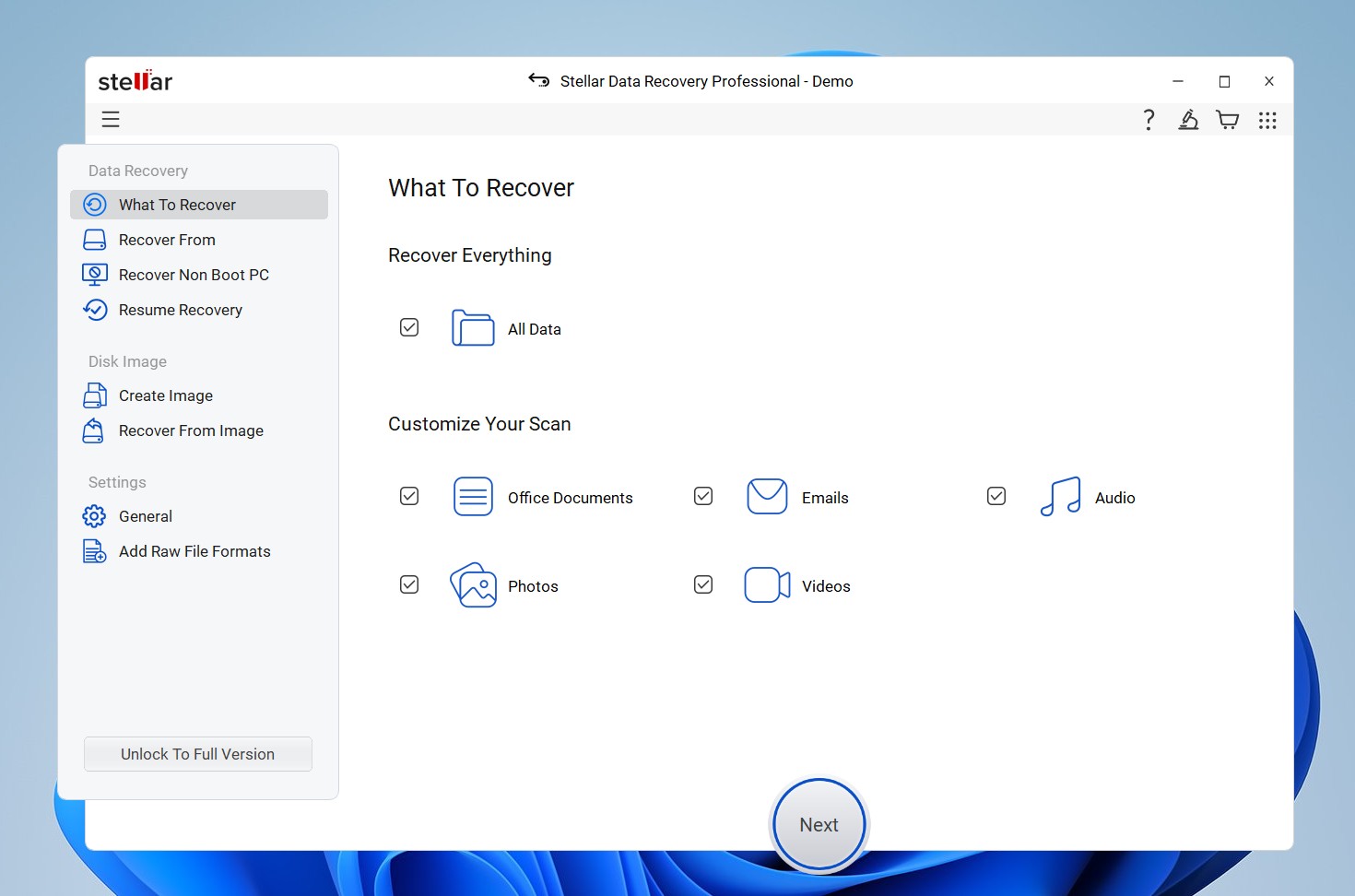Uncheck the Videos checkbox
The image size is (1355, 896).
(703, 584)
